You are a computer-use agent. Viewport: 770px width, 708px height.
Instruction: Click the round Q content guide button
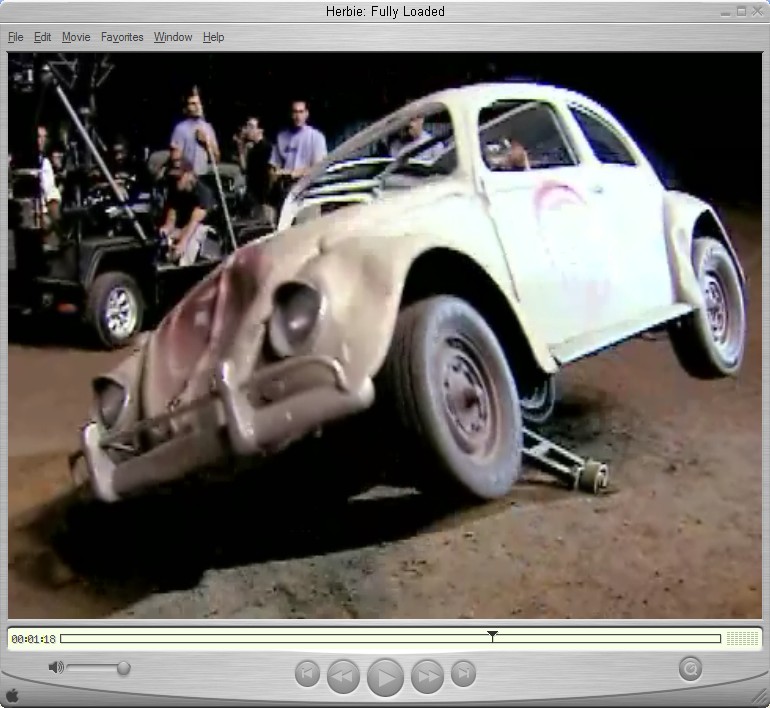pos(690,669)
